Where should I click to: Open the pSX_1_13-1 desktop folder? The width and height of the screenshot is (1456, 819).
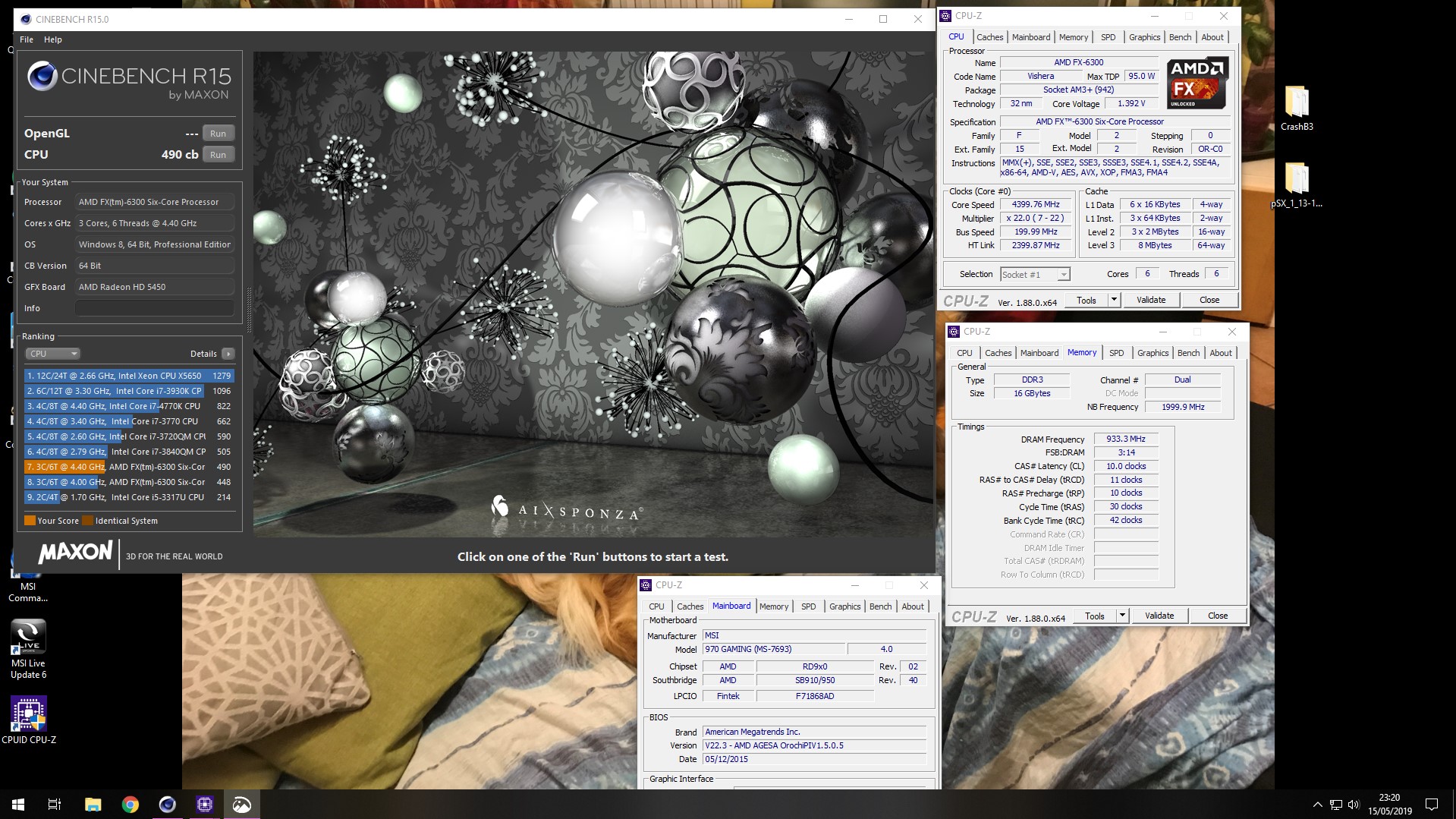point(1296,184)
